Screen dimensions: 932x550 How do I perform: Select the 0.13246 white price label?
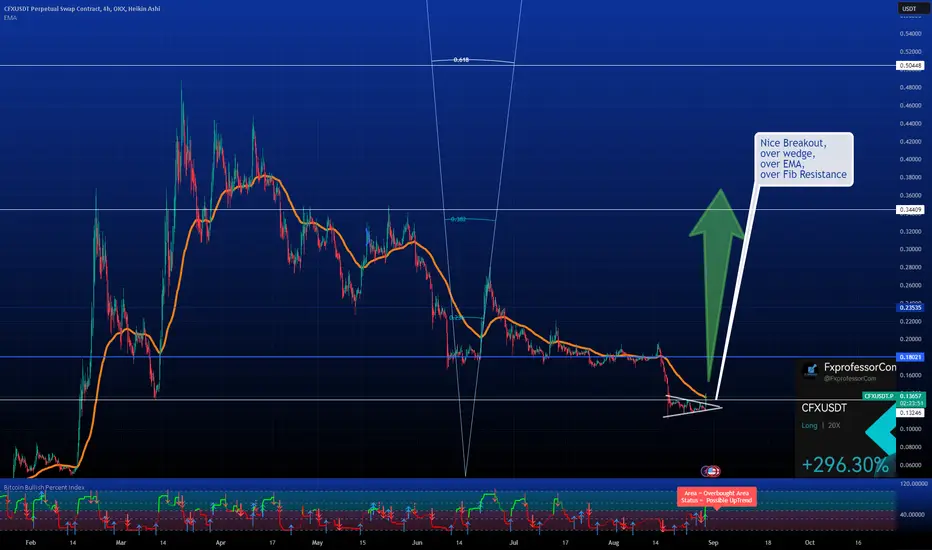tap(910, 413)
